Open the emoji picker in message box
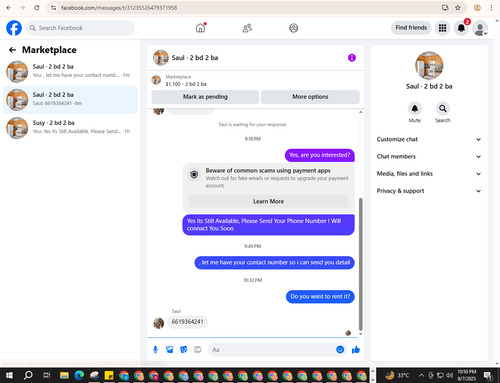Viewport: 500px width, 383px height. coord(340,349)
